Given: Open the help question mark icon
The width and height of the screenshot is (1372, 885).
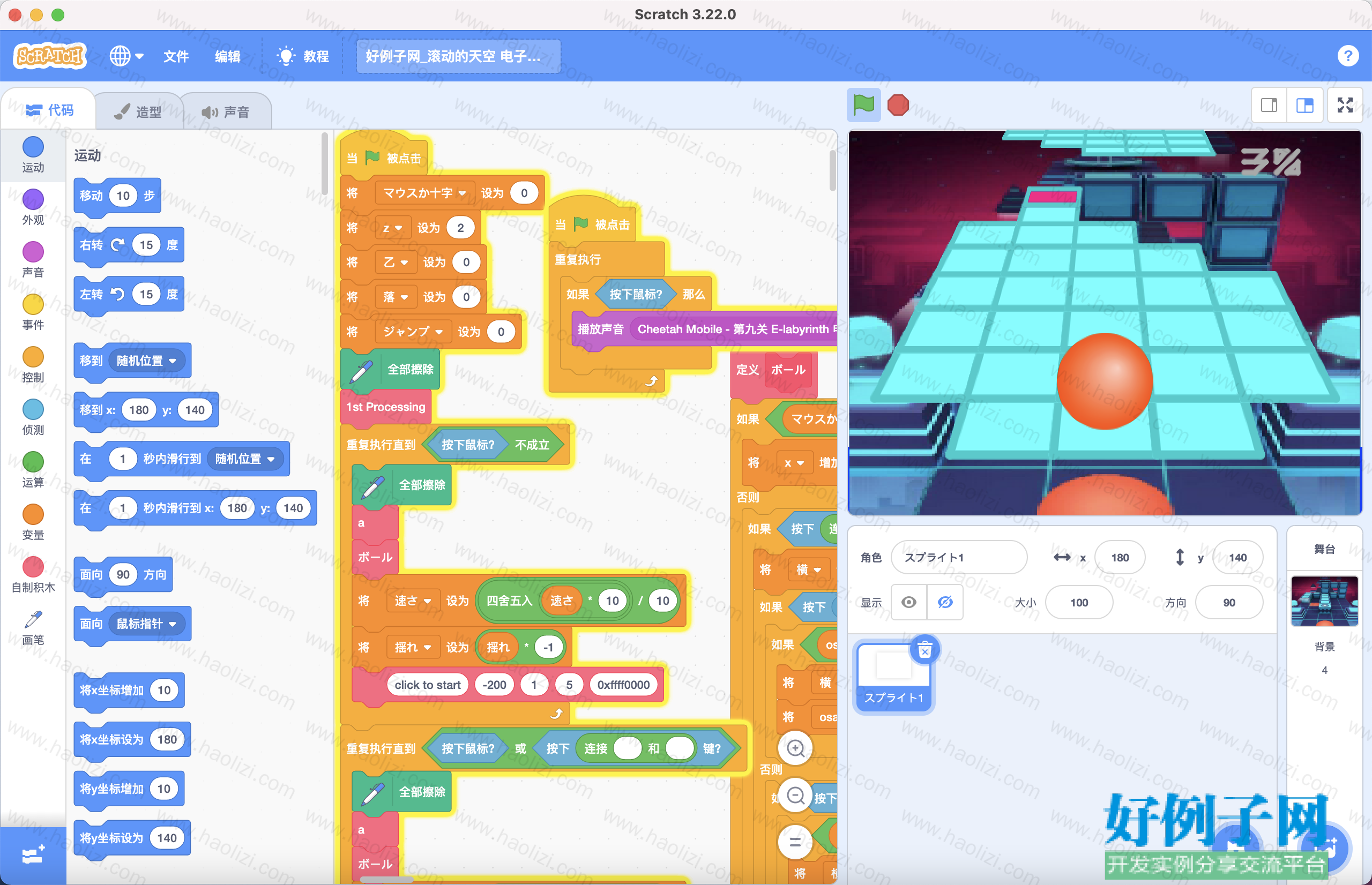Looking at the screenshot, I should [1347, 56].
